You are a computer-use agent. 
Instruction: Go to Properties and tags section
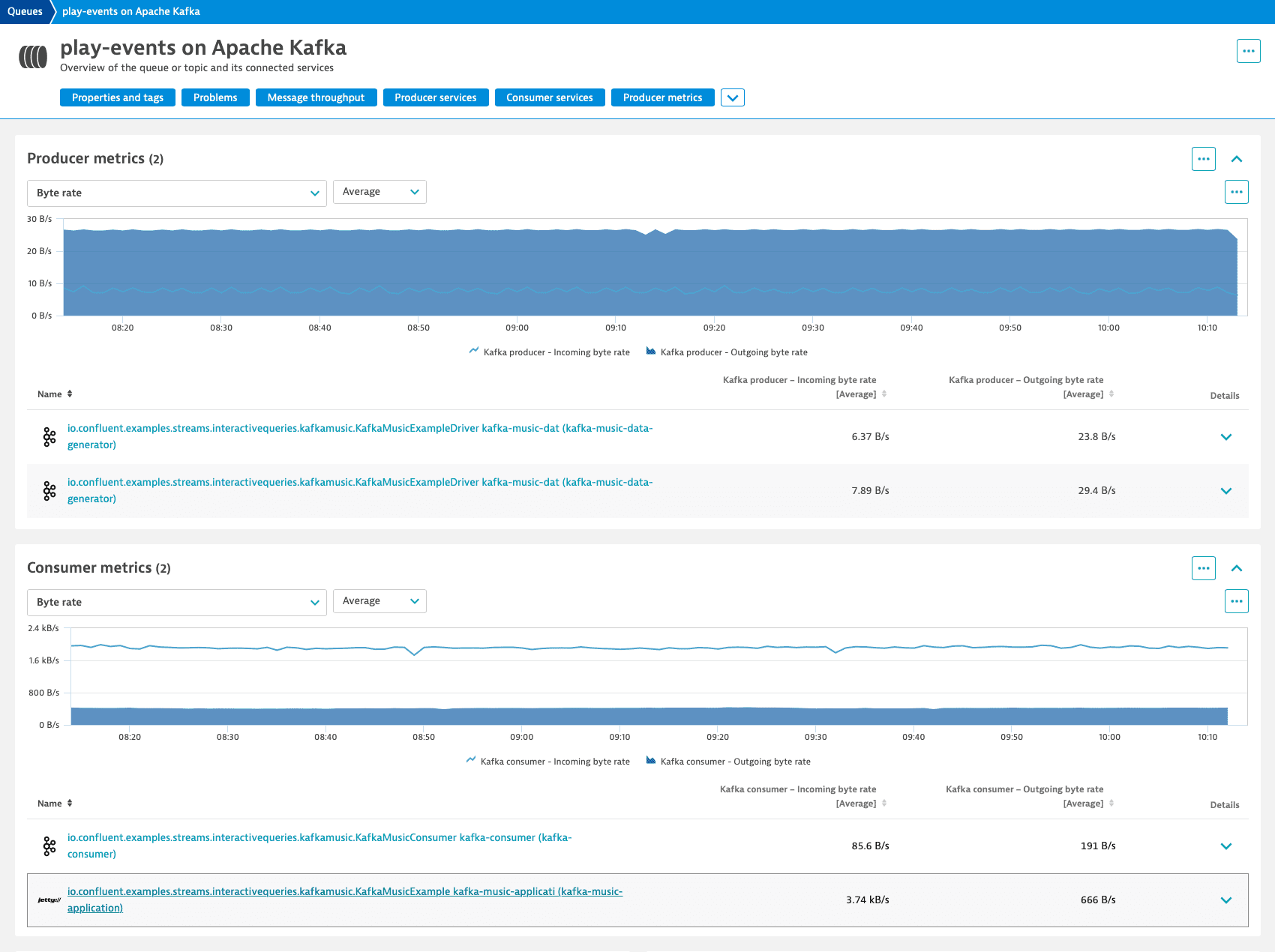tap(118, 97)
